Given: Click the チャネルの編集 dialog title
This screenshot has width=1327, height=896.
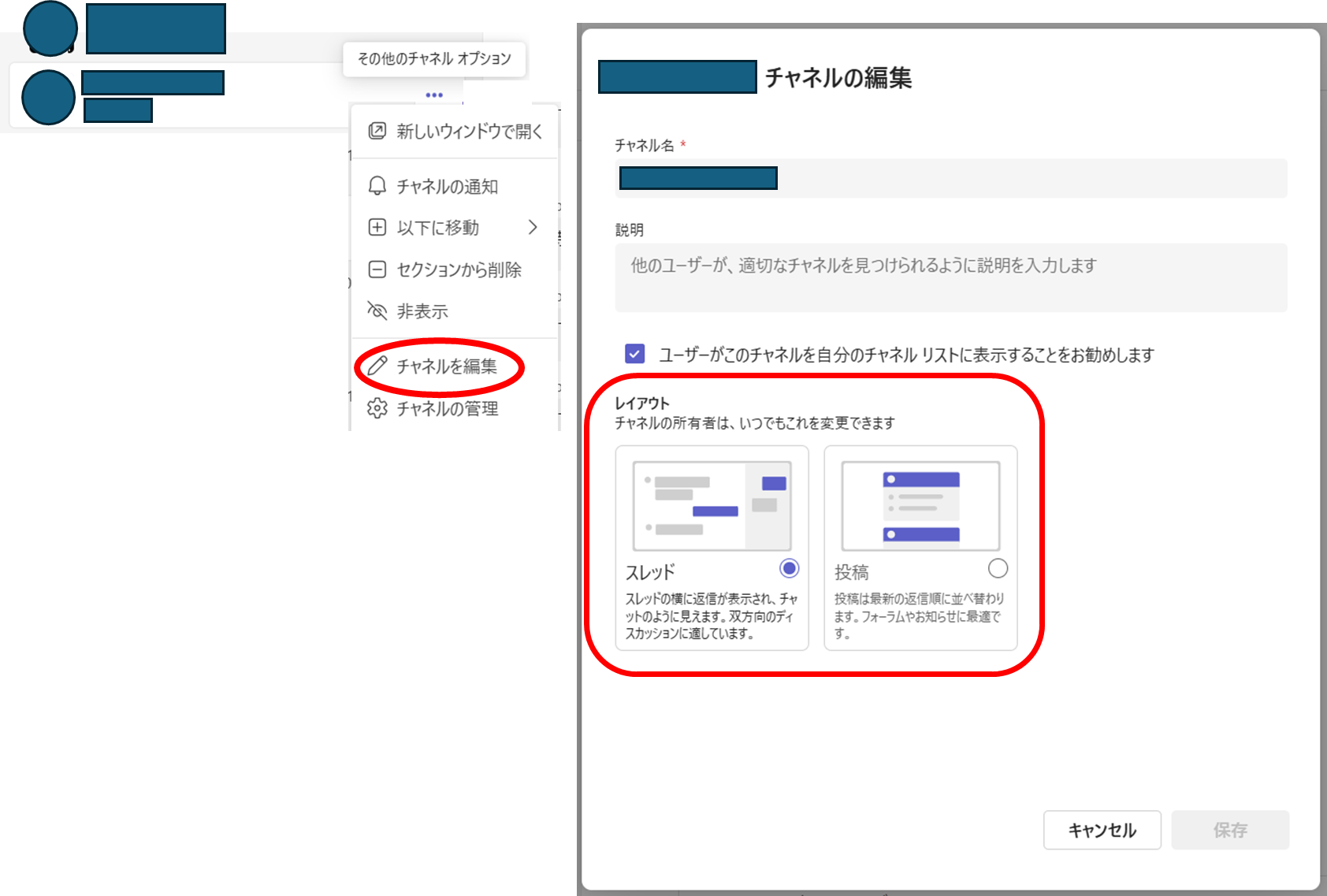Looking at the screenshot, I should (x=838, y=77).
